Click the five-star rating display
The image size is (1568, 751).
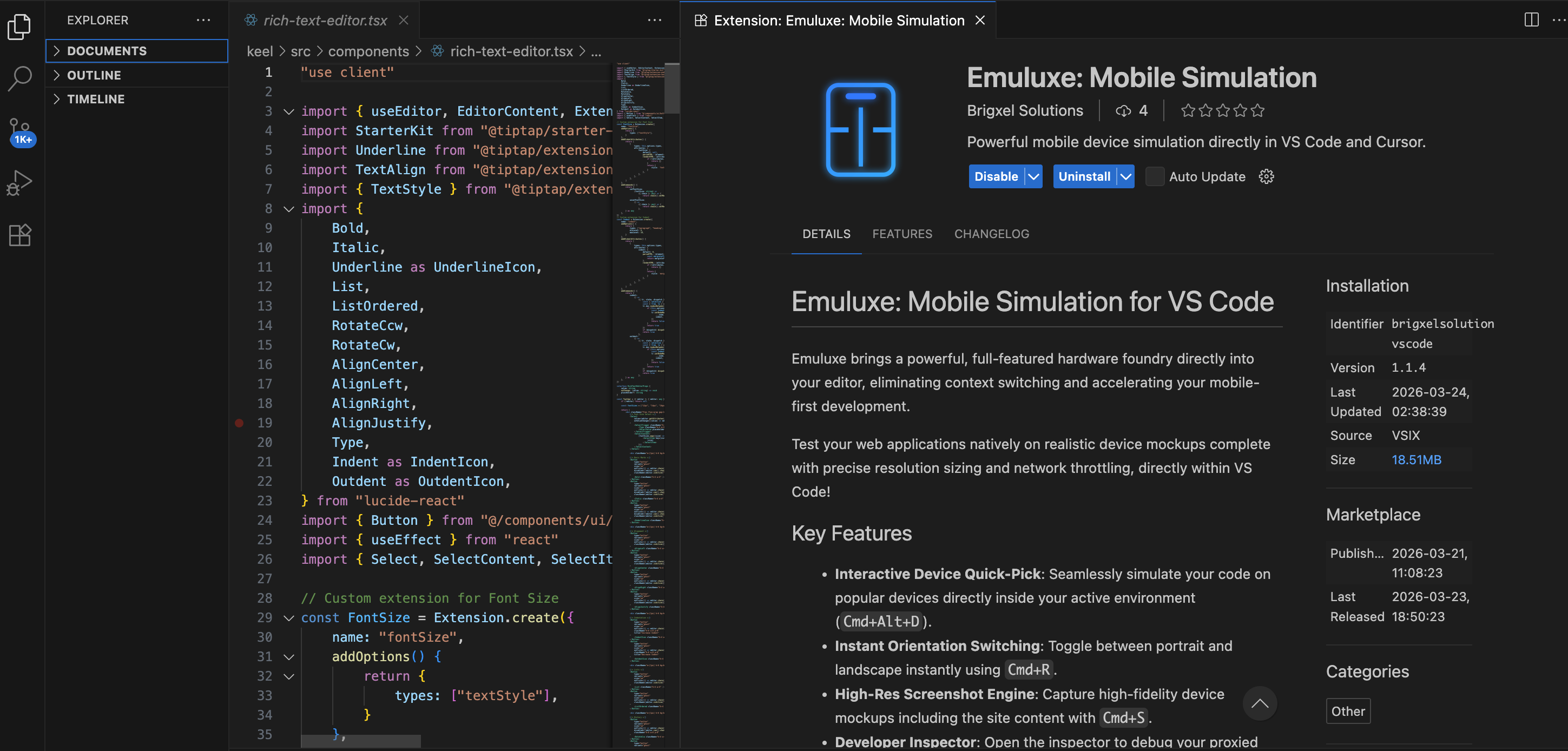tap(1222, 110)
